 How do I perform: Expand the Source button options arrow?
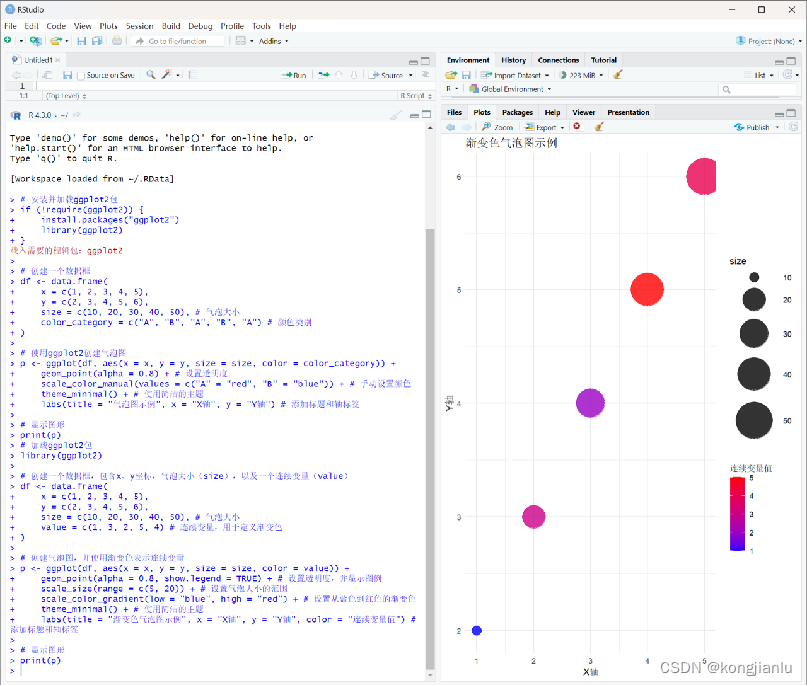click(411, 76)
